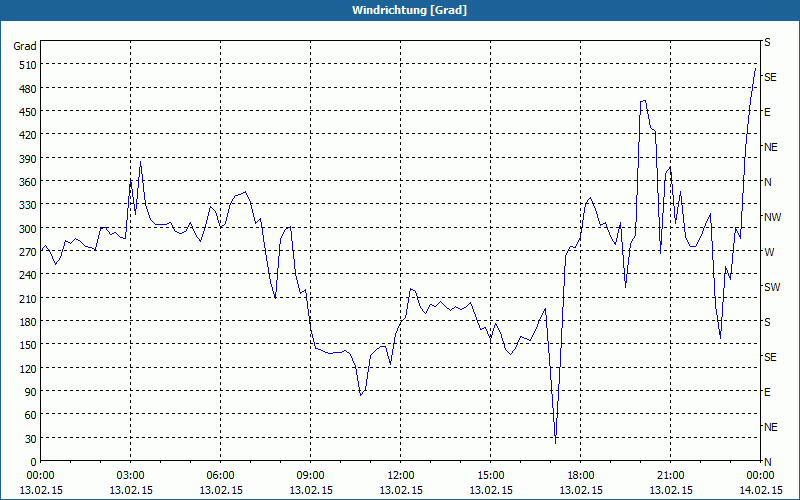This screenshot has height=500, width=800.
Task: Click the chart title 'Windrichtung [Grad]'
Action: (409, 10)
